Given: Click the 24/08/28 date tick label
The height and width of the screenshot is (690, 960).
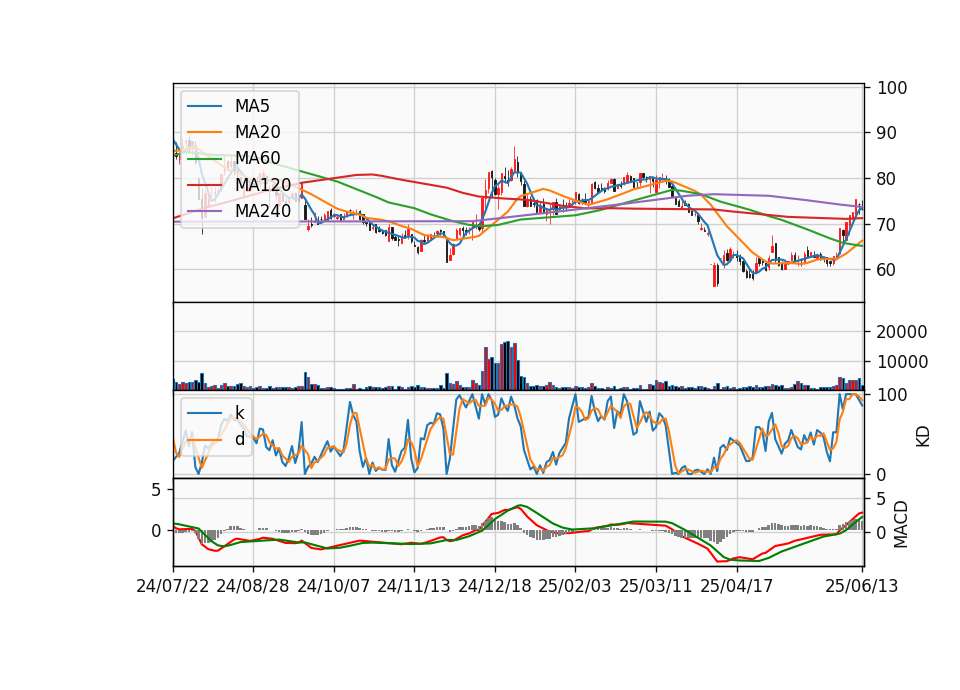Looking at the screenshot, I should pos(253,586).
